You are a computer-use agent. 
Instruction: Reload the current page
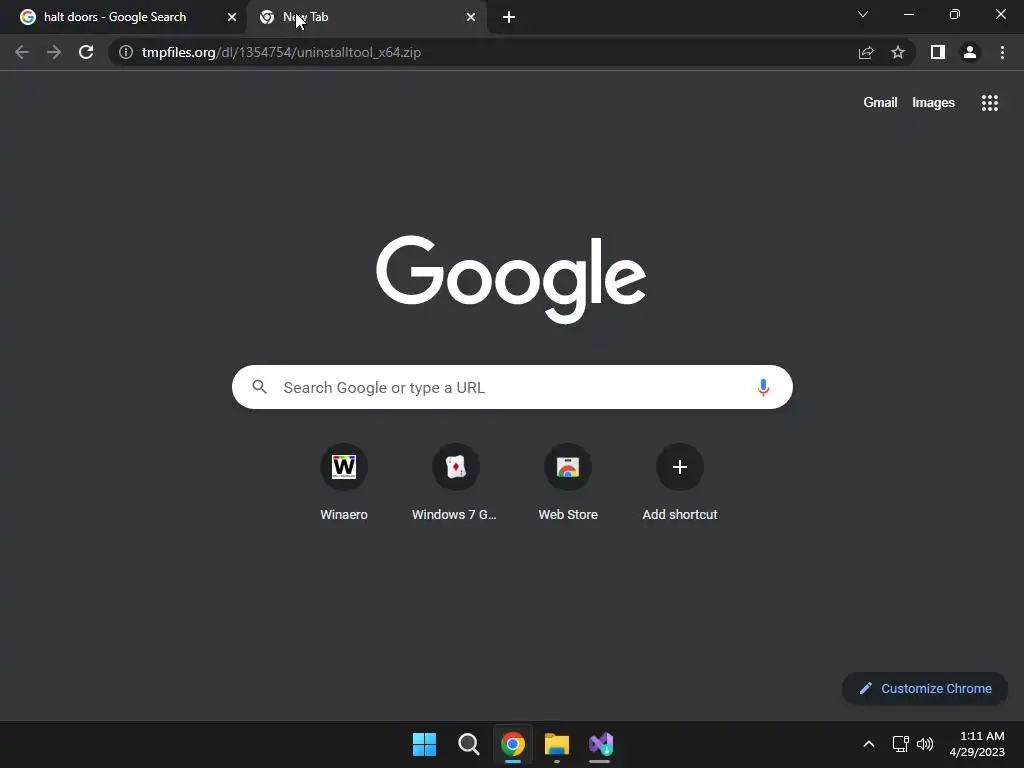click(86, 52)
